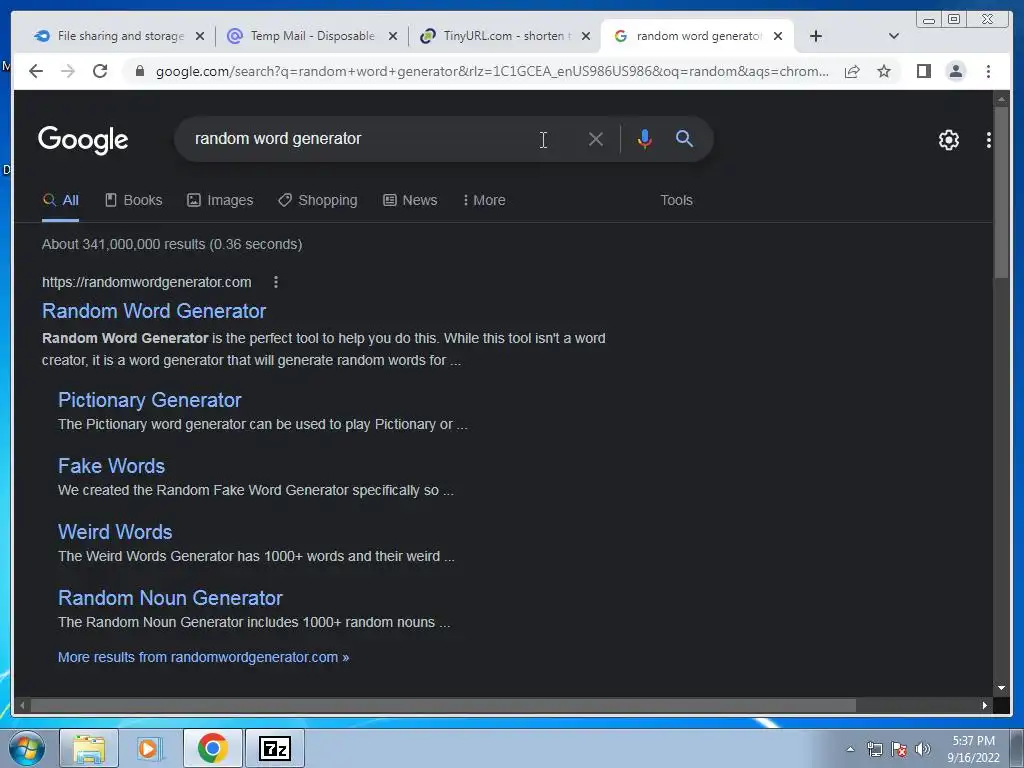Viewport: 1024px width, 768px height.
Task: Open the Random Word Generator result
Action: [153, 311]
